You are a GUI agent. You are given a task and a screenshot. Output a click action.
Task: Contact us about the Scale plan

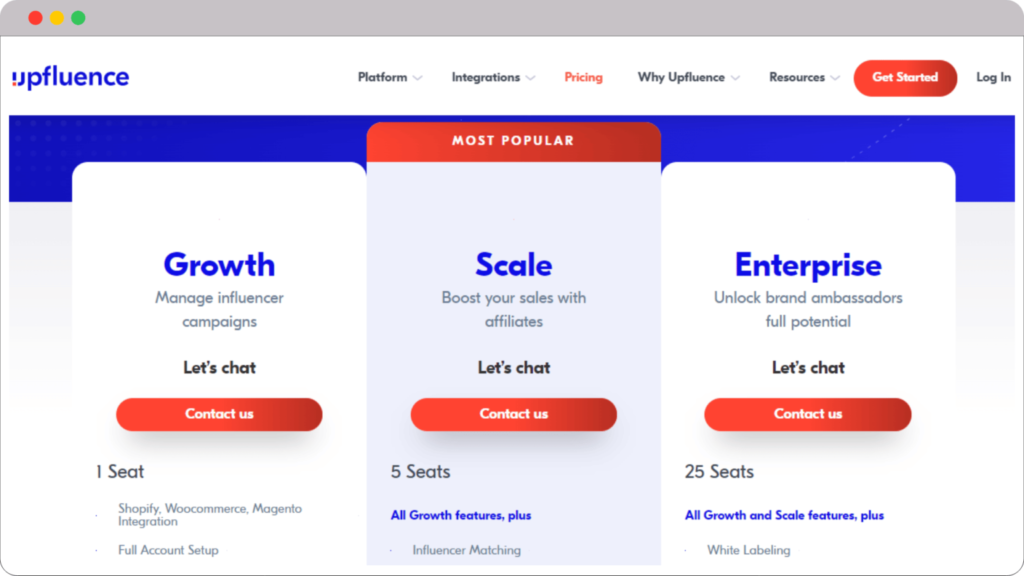pyautogui.click(x=513, y=414)
